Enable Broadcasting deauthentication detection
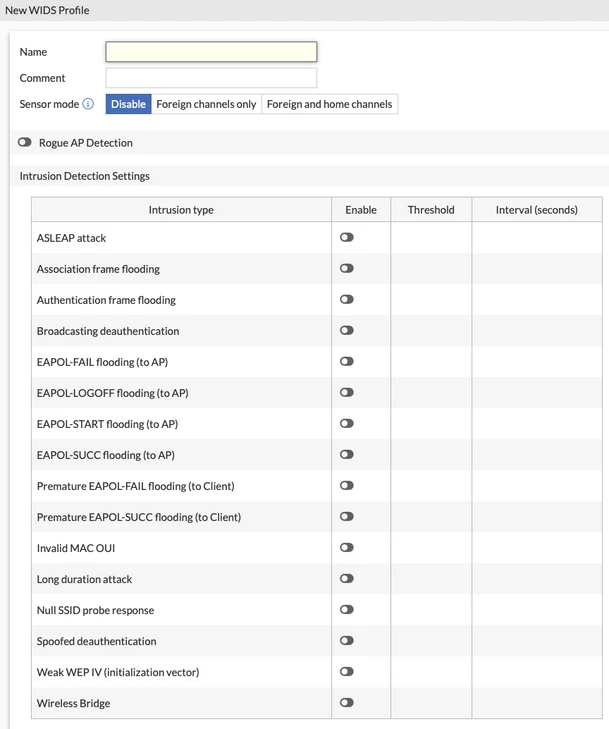 coord(347,331)
